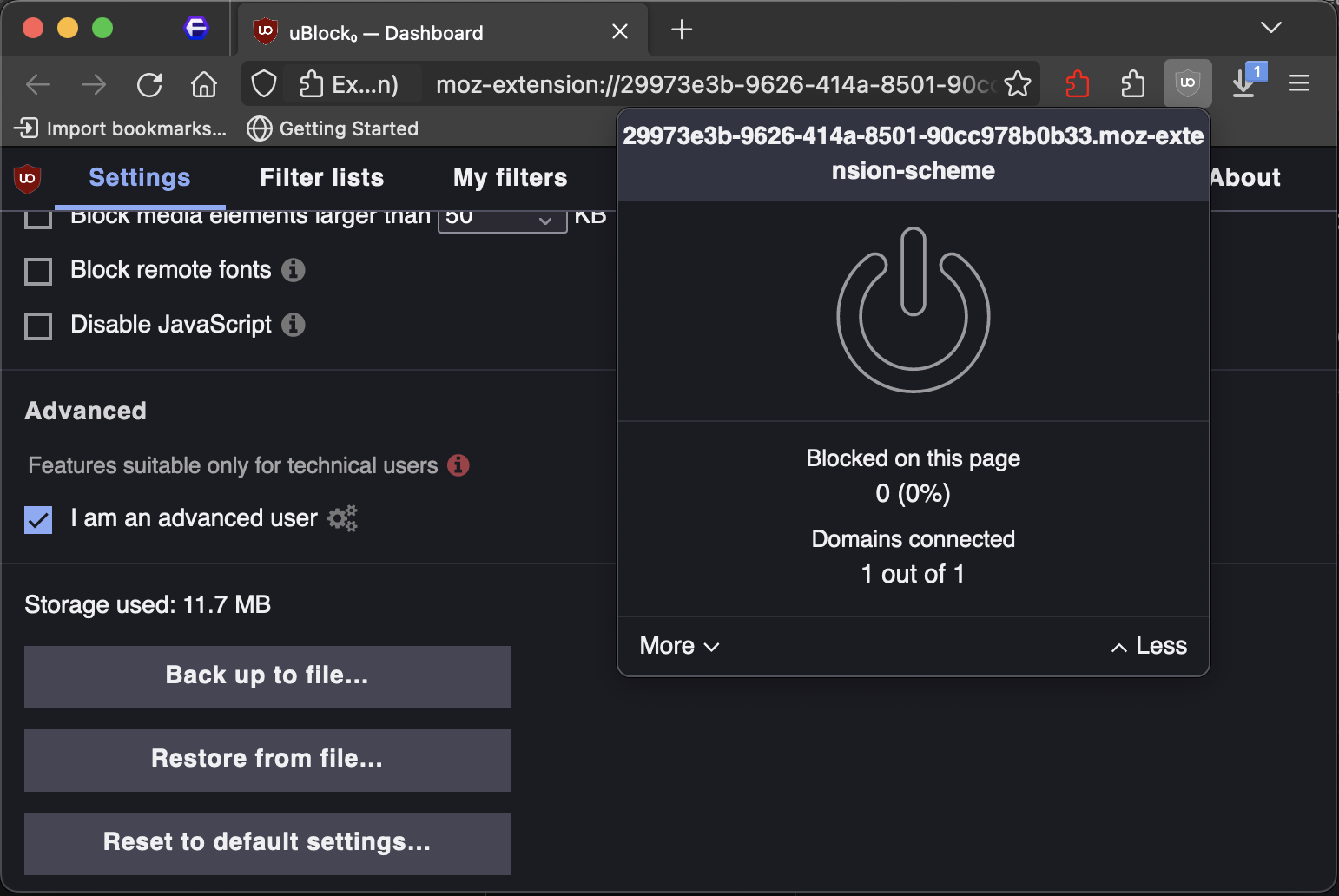Expand the popup with More
Screen dimensions: 1339x896
coord(679,646)
